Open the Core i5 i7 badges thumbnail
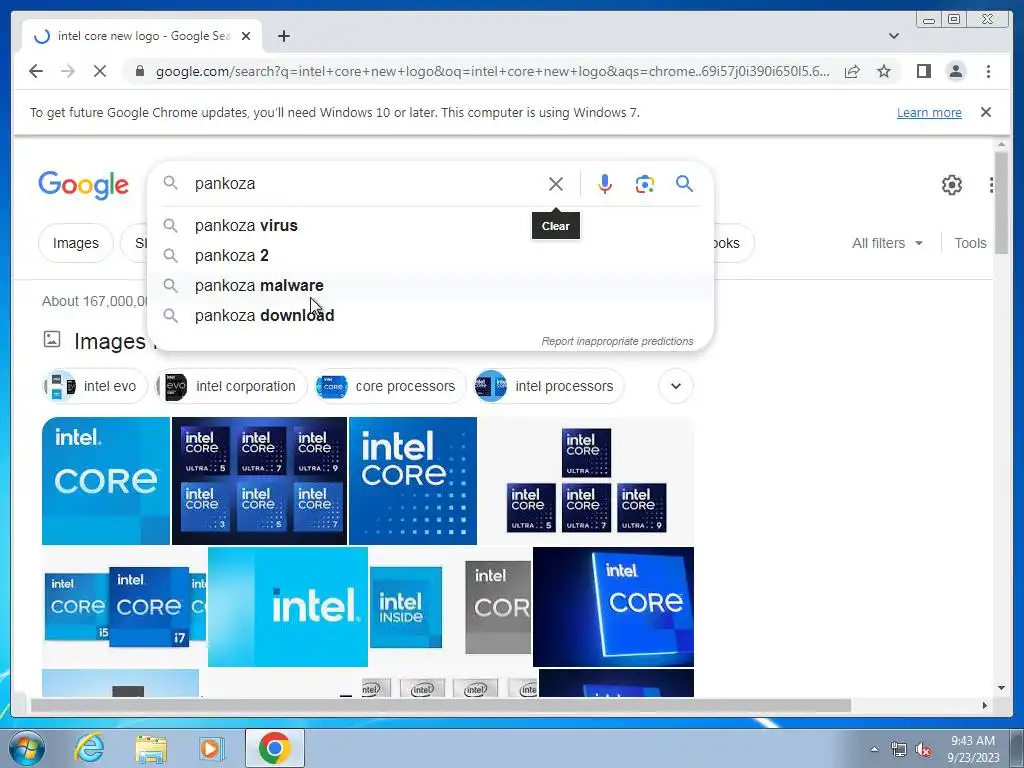 click(124, 607)
